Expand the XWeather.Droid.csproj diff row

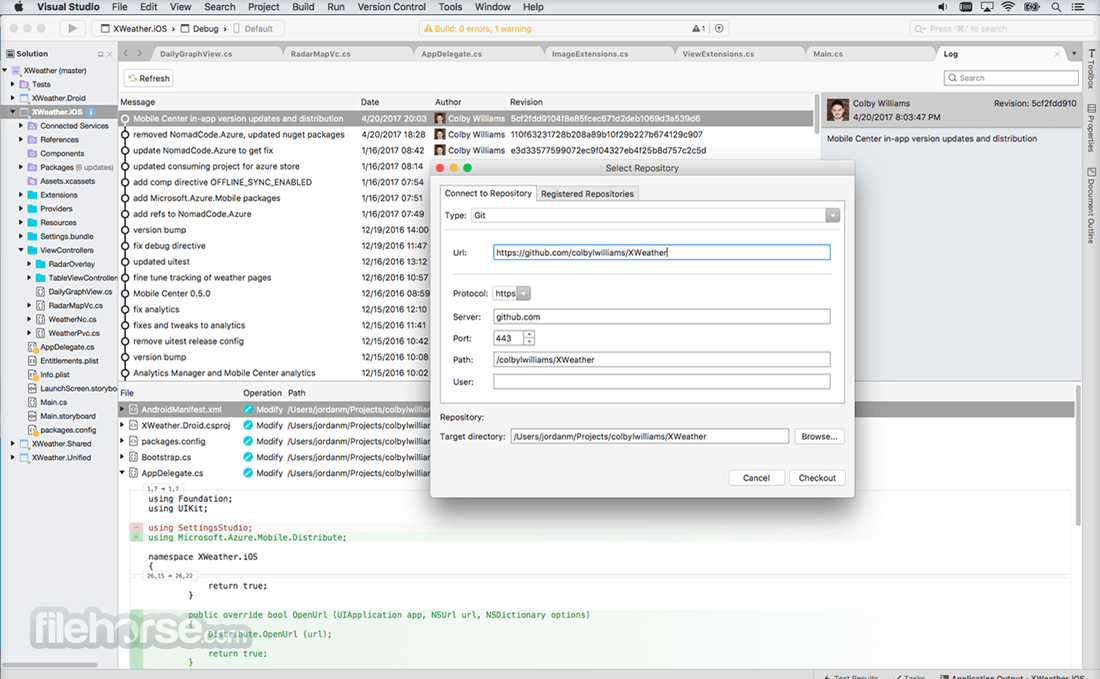[x=122, y=425]
